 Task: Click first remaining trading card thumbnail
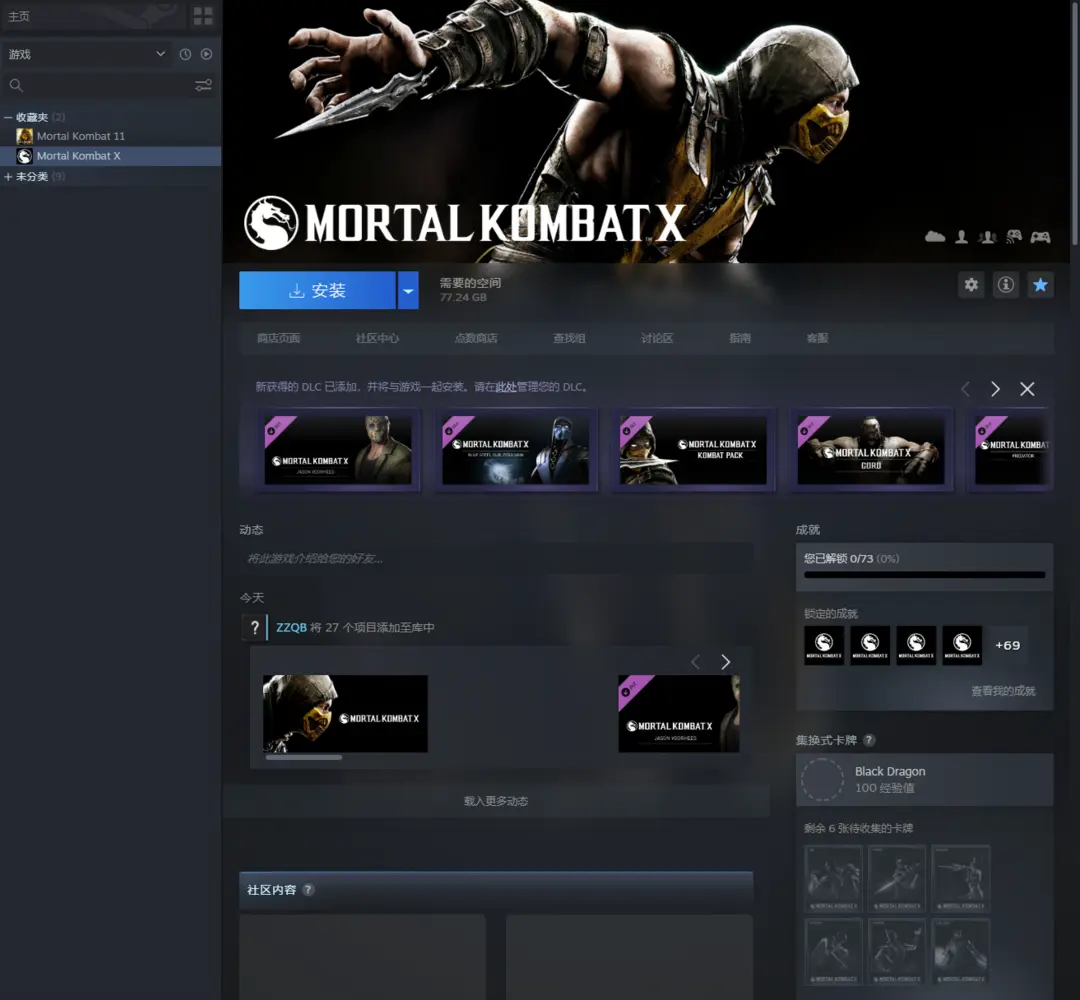[x=833, y=878]
